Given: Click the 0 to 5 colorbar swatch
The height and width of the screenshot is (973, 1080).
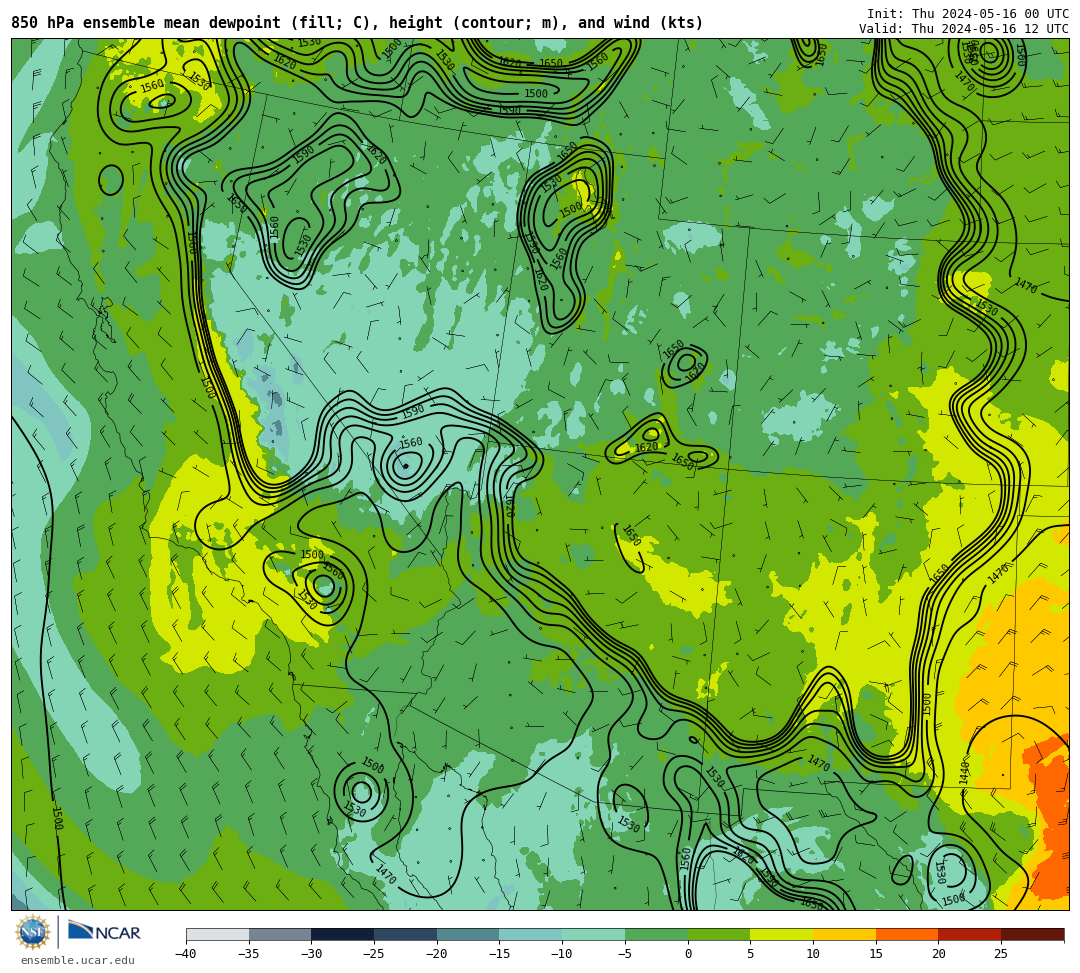Looking at the screenshot, I should 719,934.
